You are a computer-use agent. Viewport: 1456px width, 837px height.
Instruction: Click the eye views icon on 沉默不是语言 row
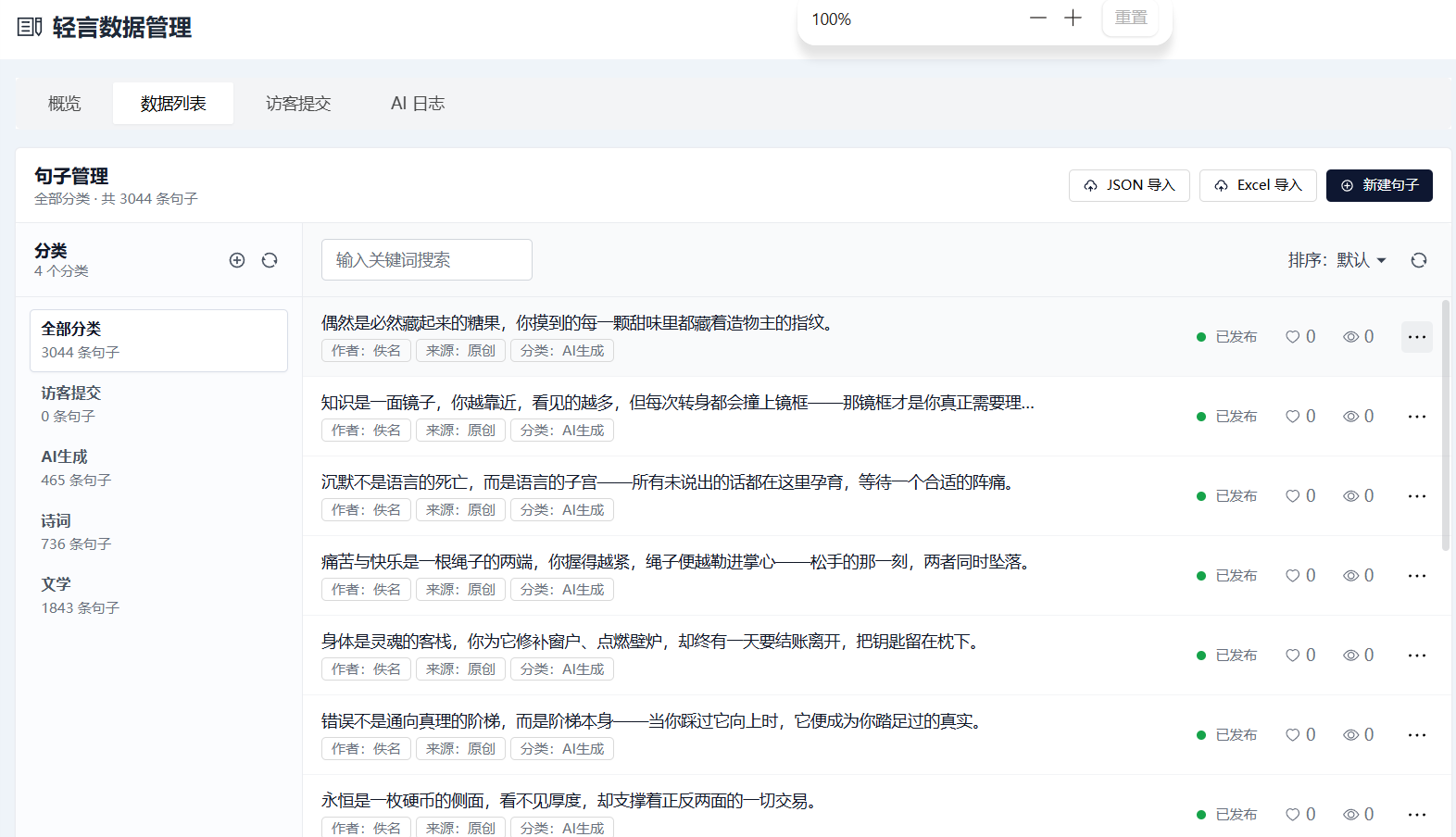coord(1351,496)
